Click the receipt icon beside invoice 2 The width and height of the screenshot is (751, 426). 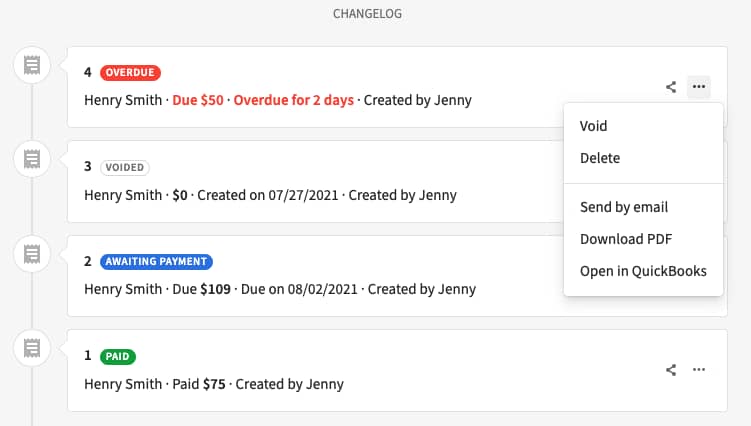[32, 253]
